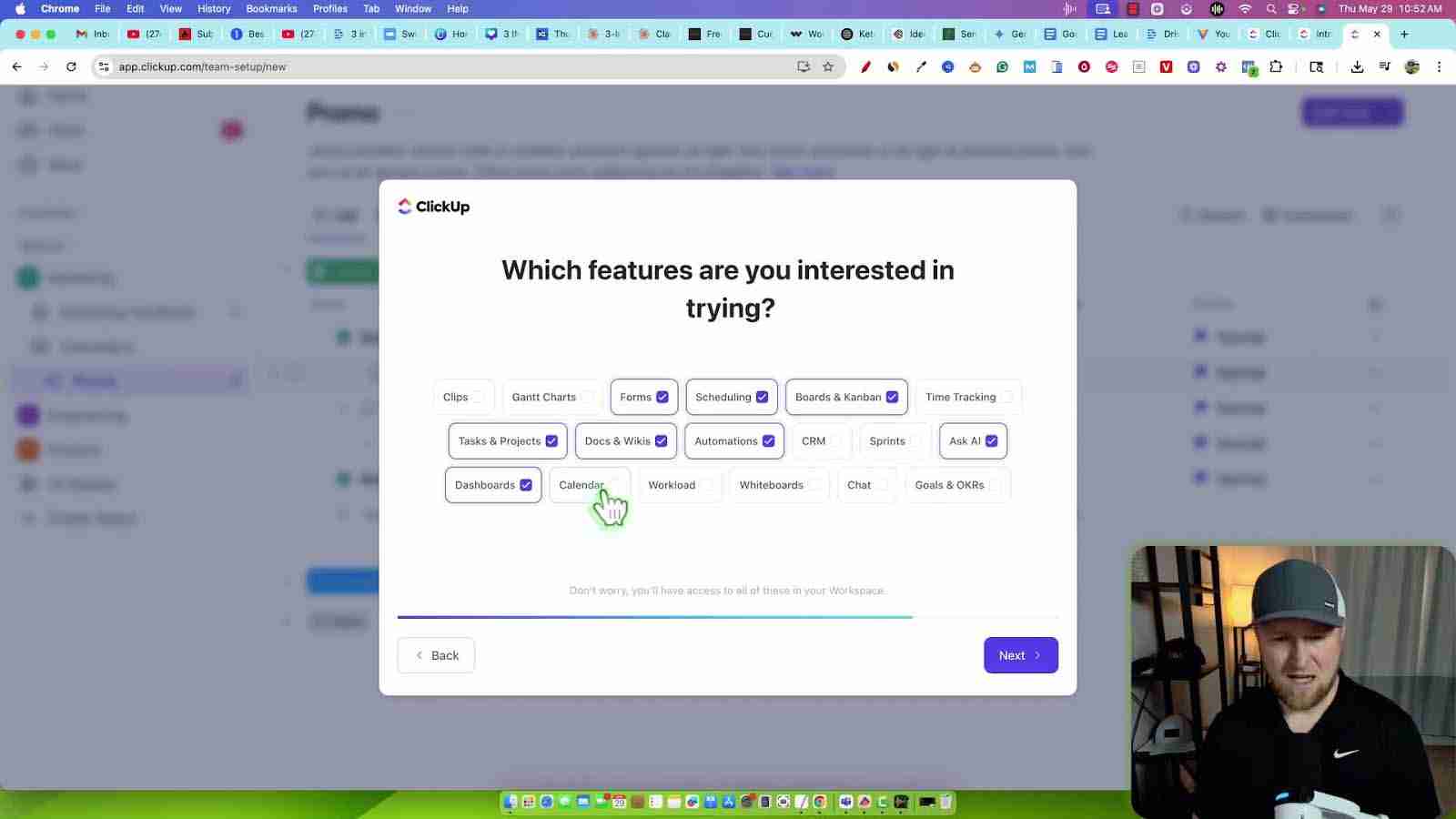Switch to the 'You' browser tab
Viewport: 1456px width, 819px height.
click(x=1214, y=34)
